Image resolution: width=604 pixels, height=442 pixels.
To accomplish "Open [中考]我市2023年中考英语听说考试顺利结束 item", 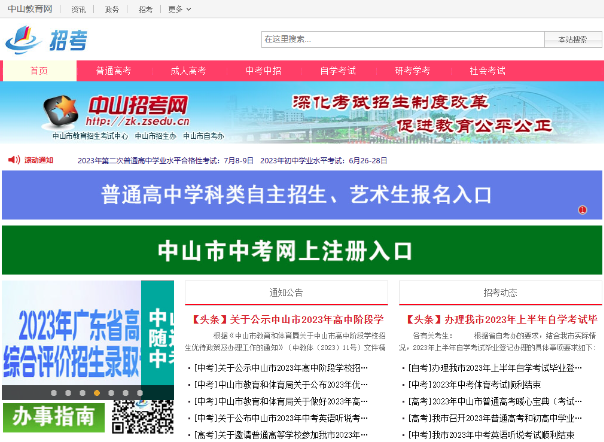I will tap(492, 435).
